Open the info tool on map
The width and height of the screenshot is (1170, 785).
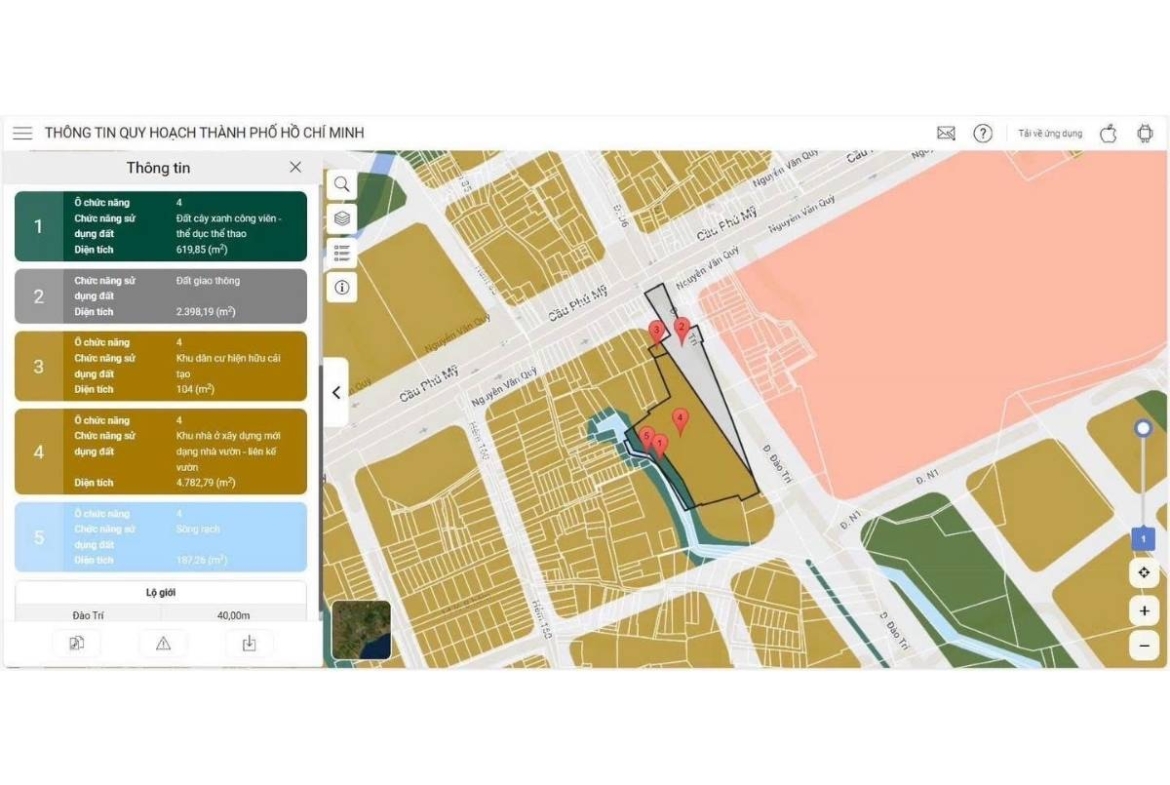tap(342, 287)
